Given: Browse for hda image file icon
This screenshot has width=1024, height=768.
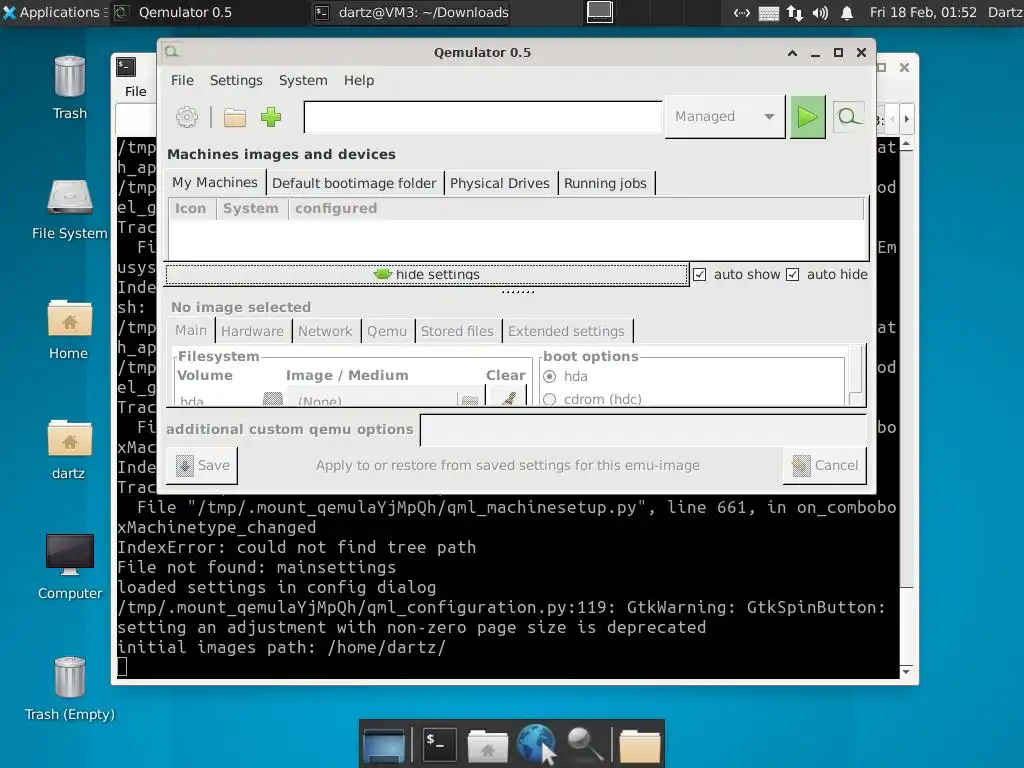Looking at the screenshot, I should pos(470,400).
